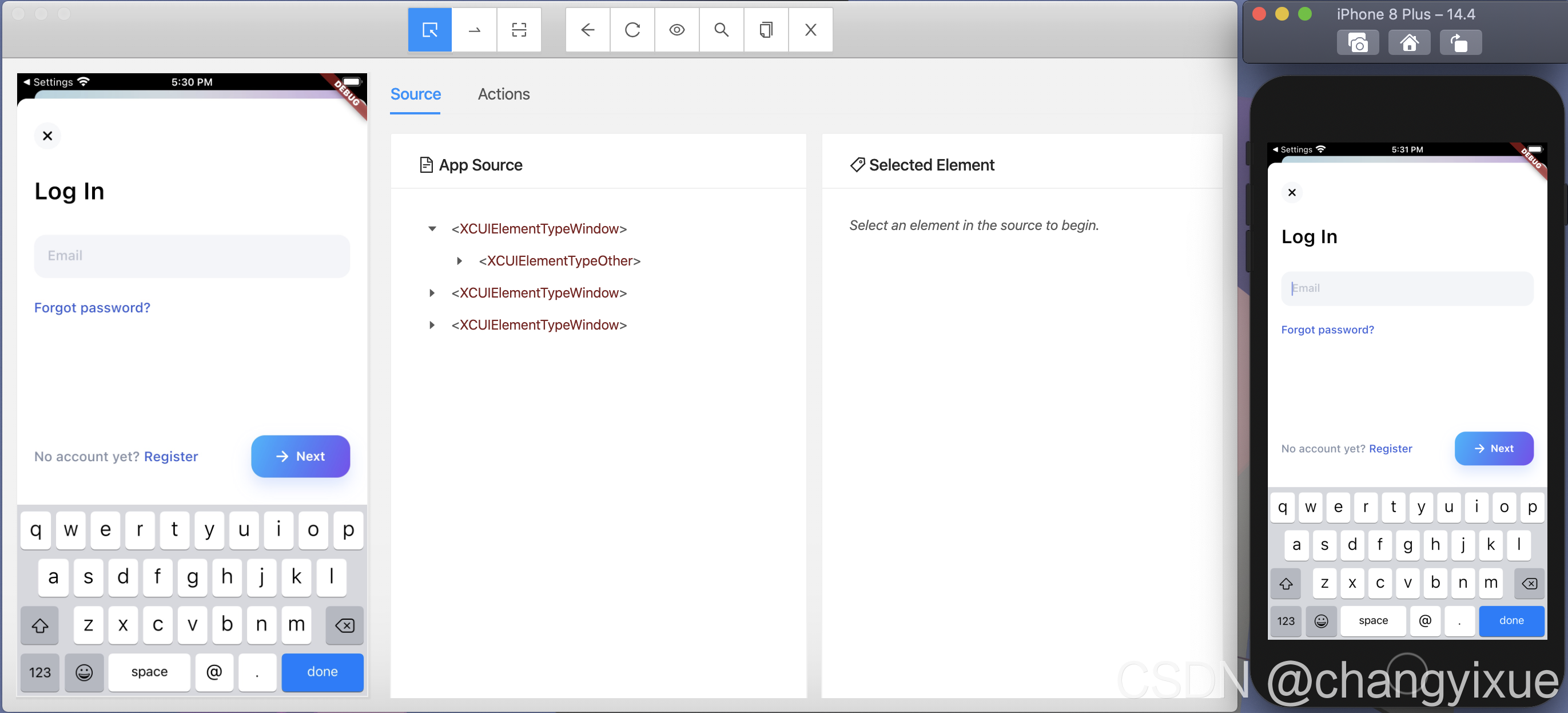1568x713 pixels.
Task: Focus the Email field in inspector preview
Action: (192, 256)
